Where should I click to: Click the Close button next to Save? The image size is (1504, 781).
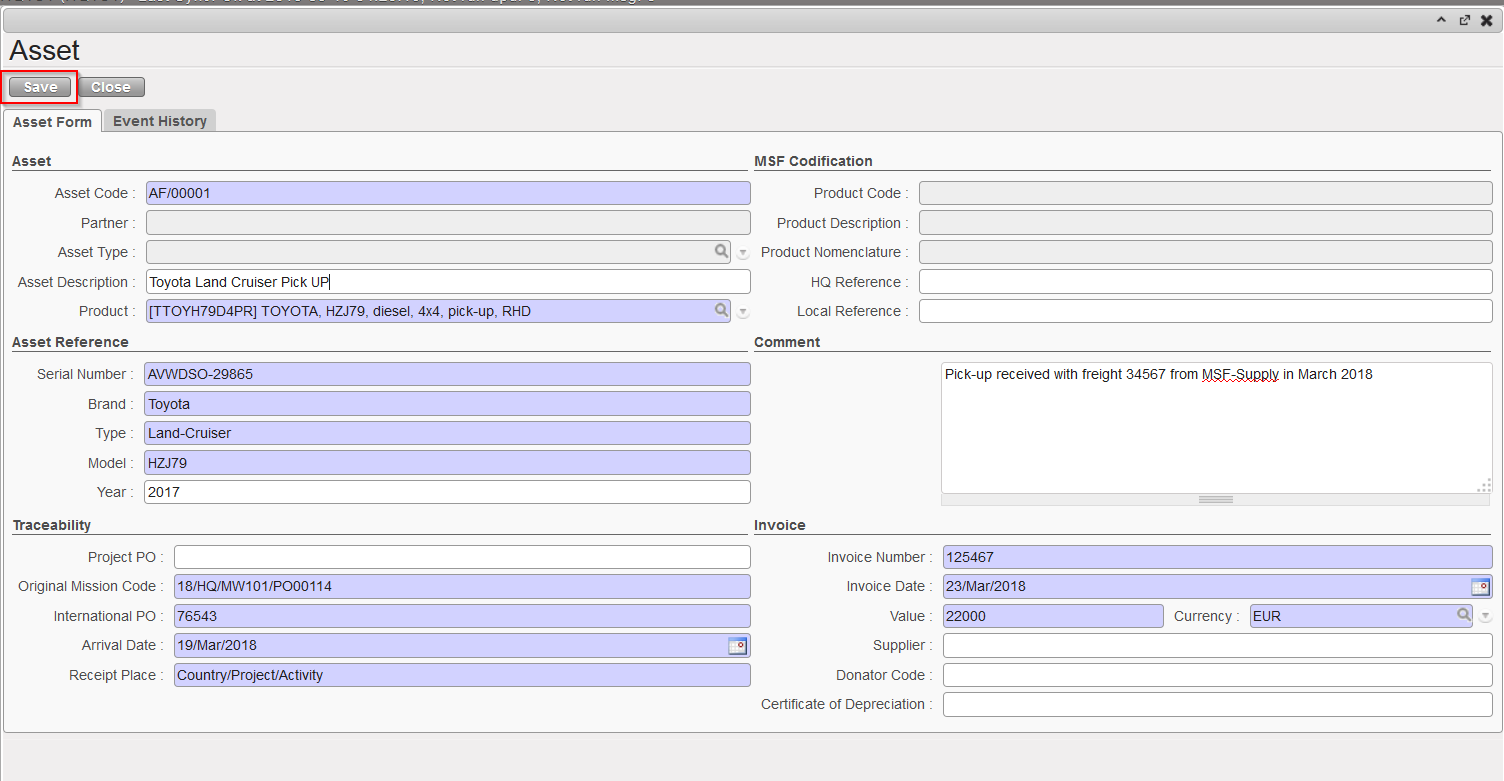point(111,87)
